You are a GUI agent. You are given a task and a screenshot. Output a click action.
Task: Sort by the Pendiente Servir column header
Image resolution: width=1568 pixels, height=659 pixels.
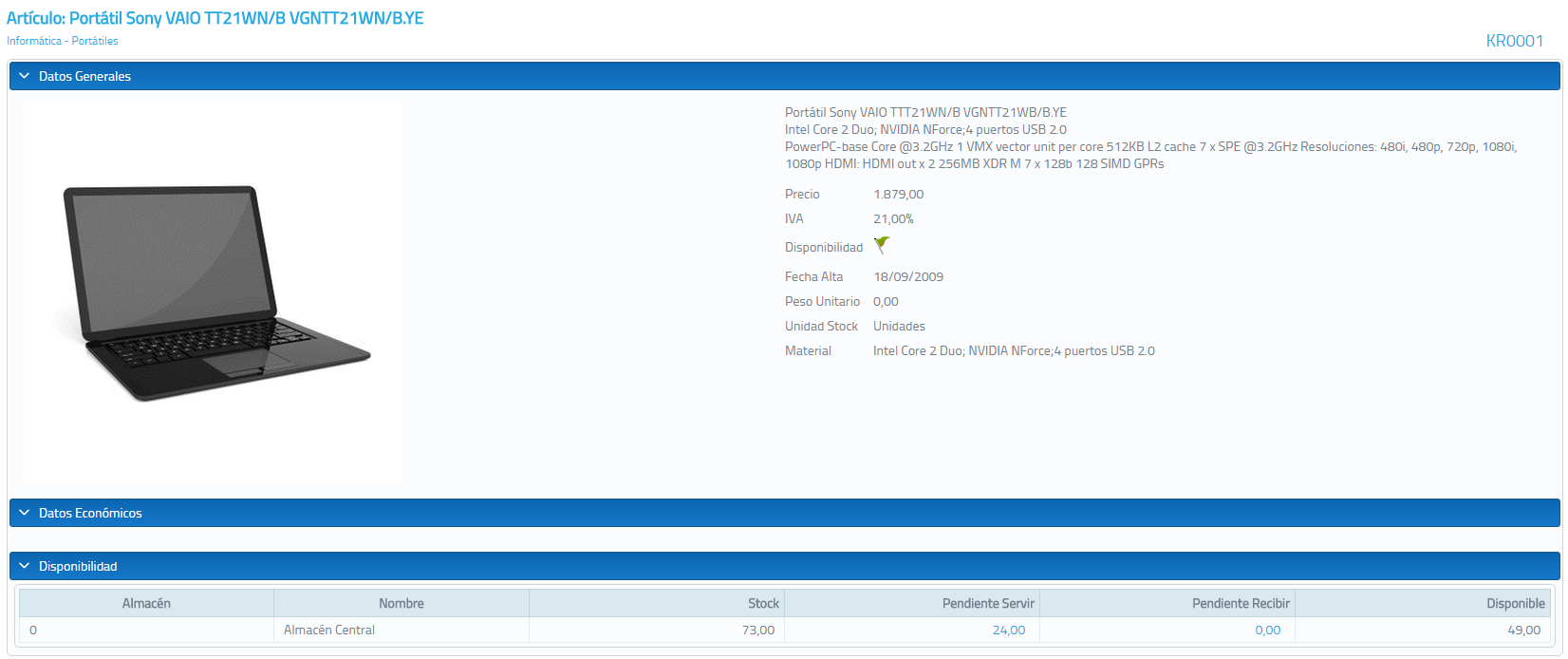tap(912, 603)
